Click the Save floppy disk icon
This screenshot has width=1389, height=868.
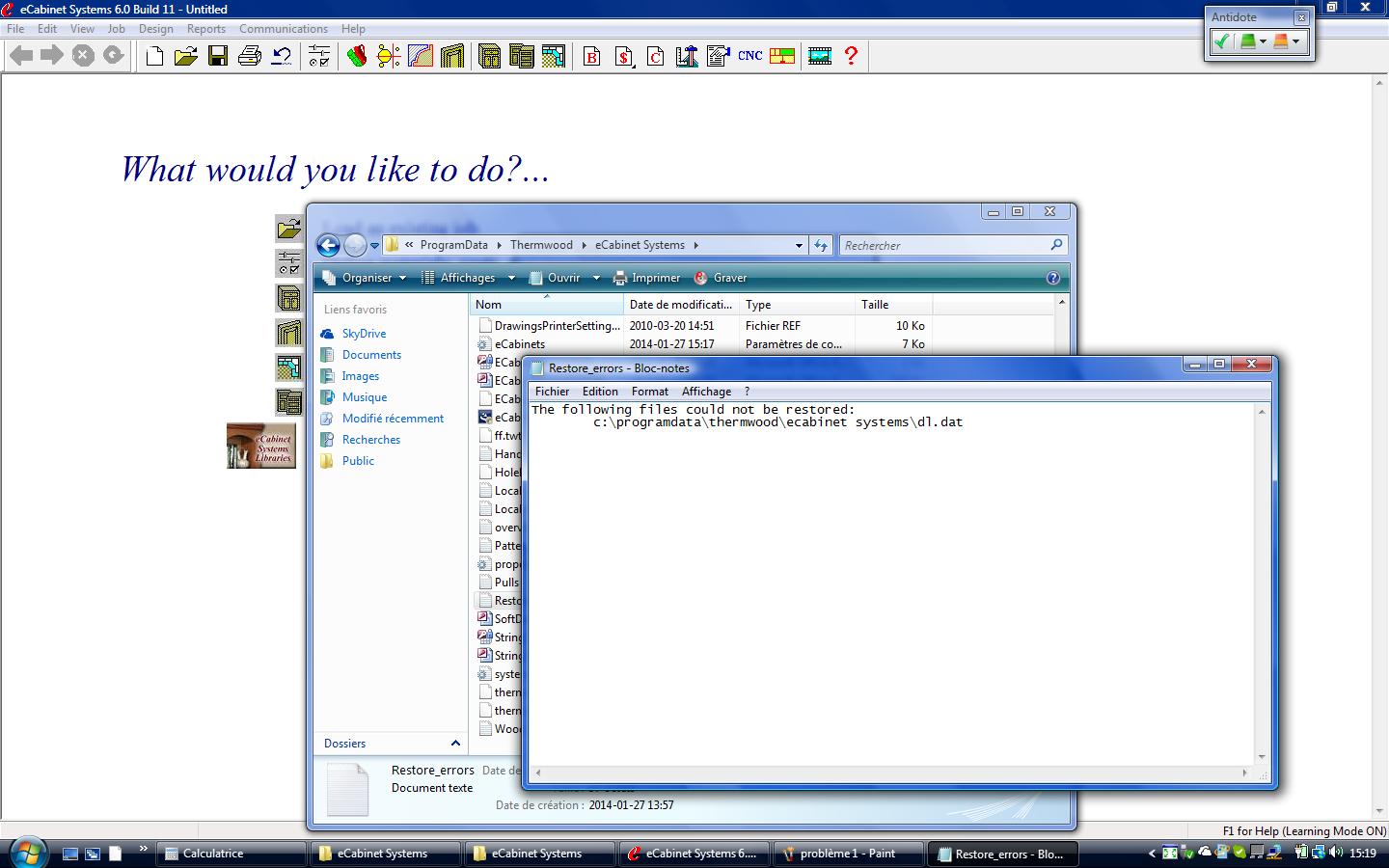tap(218, 56)
